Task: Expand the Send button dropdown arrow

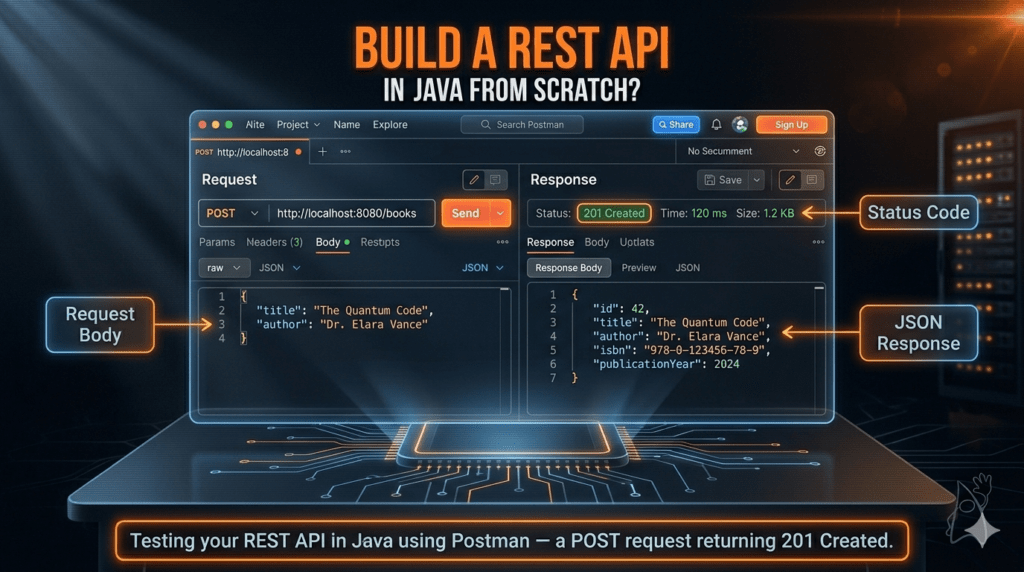Action: coord(500,214)
